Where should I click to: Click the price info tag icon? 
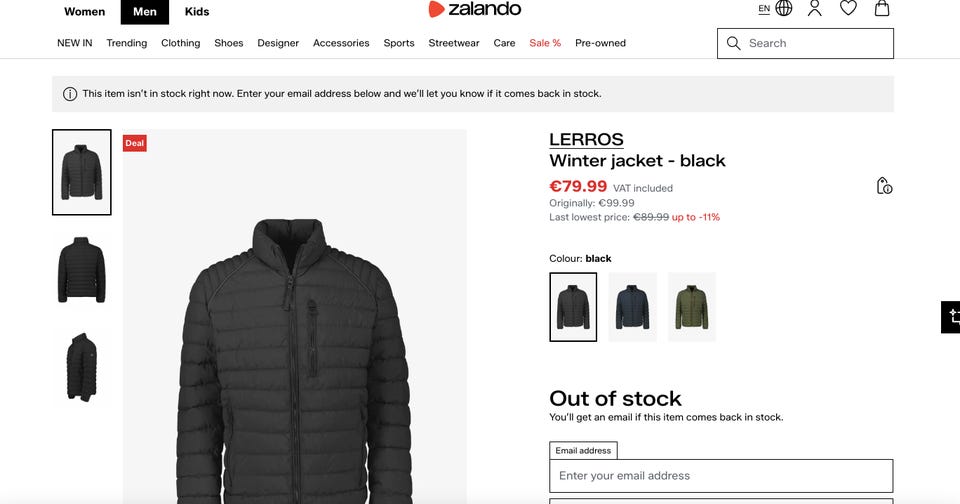tap(884, 186)
